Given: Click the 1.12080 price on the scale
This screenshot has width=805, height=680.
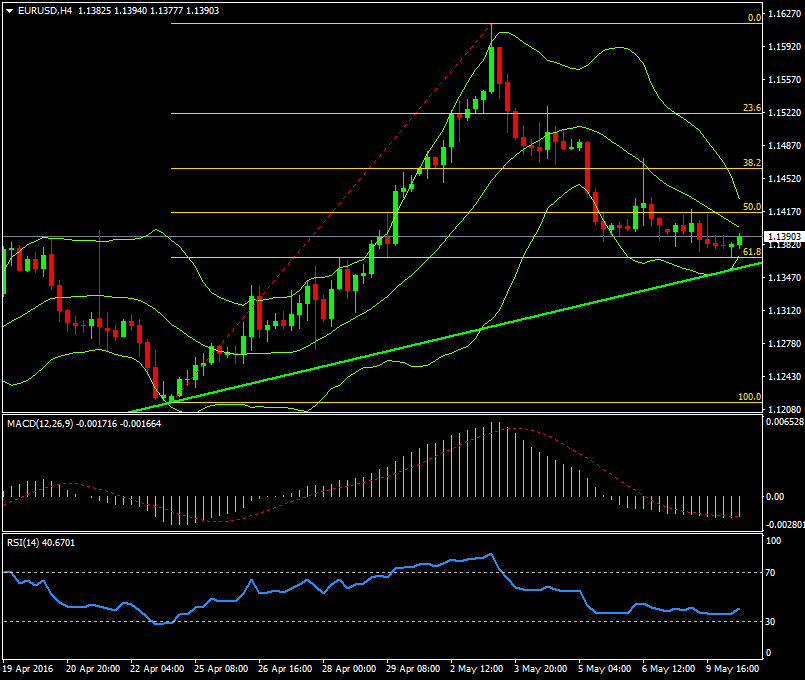Looking at the screenshot, I should (784, 410).
